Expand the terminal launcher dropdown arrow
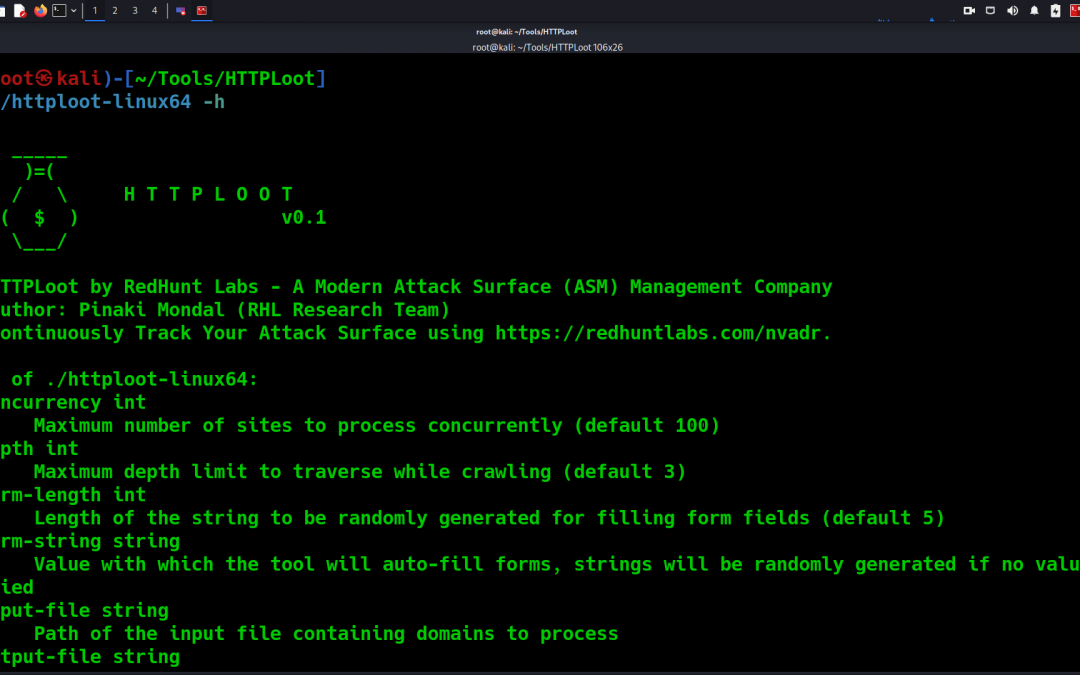The width and height of the screenshot is (1080, 675). [73, 10]
